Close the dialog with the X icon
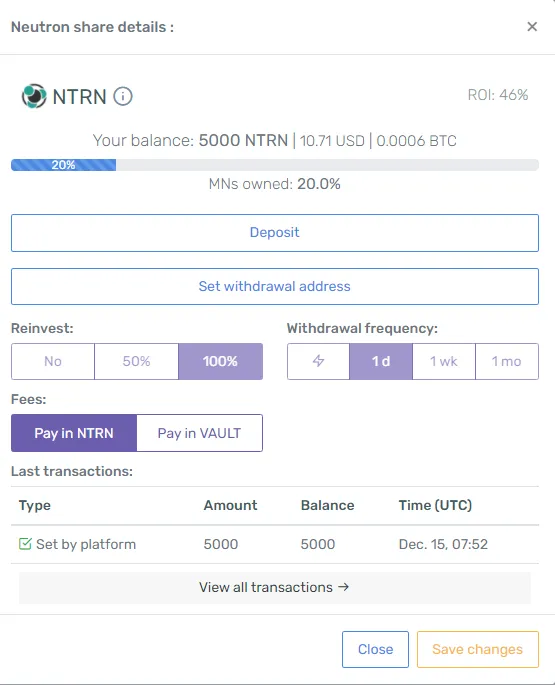 (x=532, y=27)
